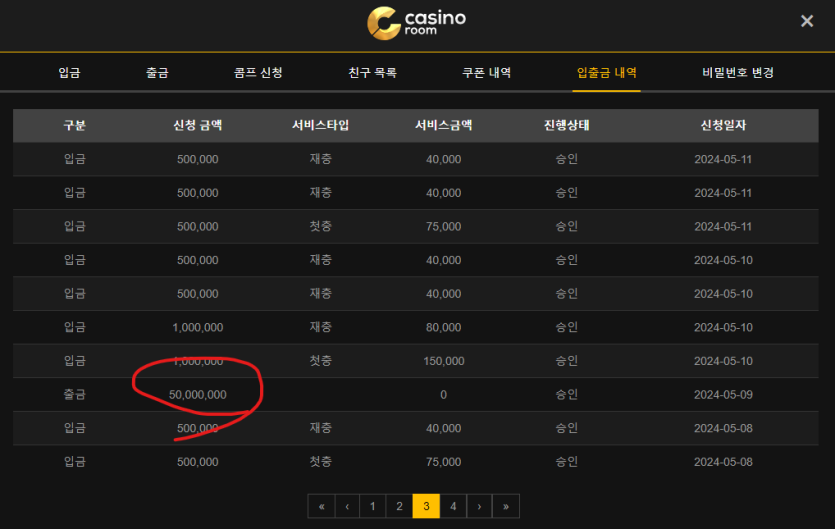This screenshot has height=529, width=835.
Task: Open the 콤프 신청 tab
Action: coord(258,73)
